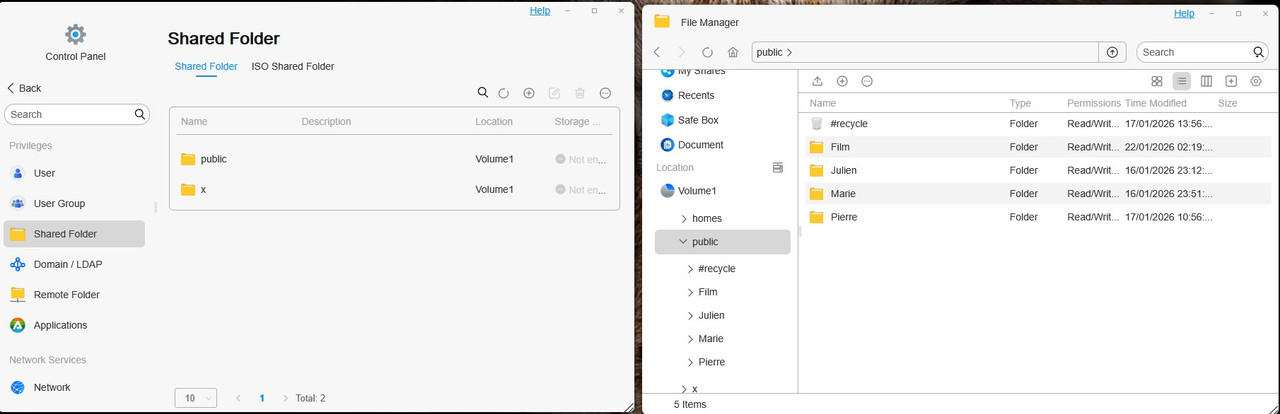Collapse the public folder in tree
The width and height of the screenshot is (1280, 414).
click(683, 242)
